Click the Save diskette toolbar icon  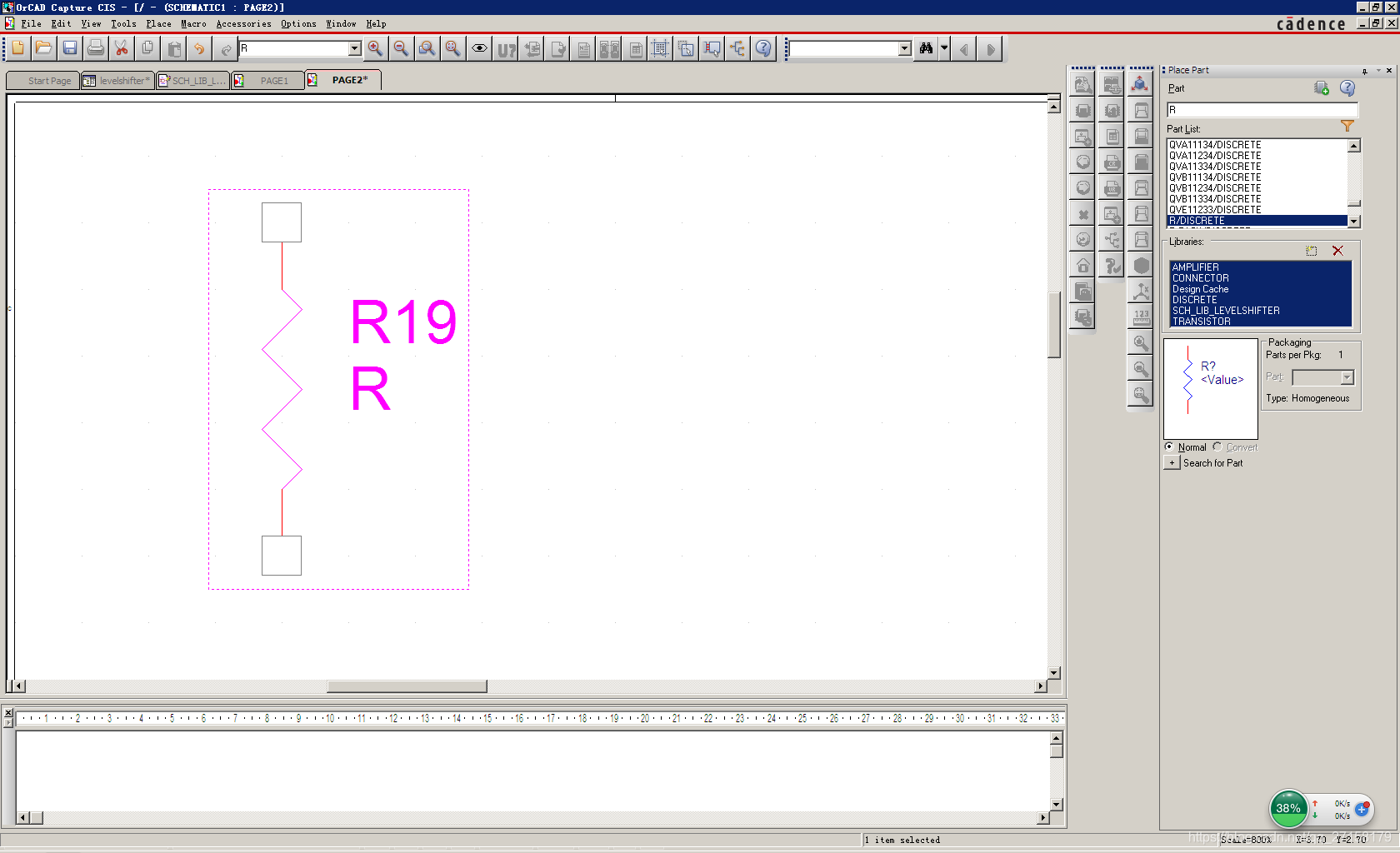tap(70, 49)
